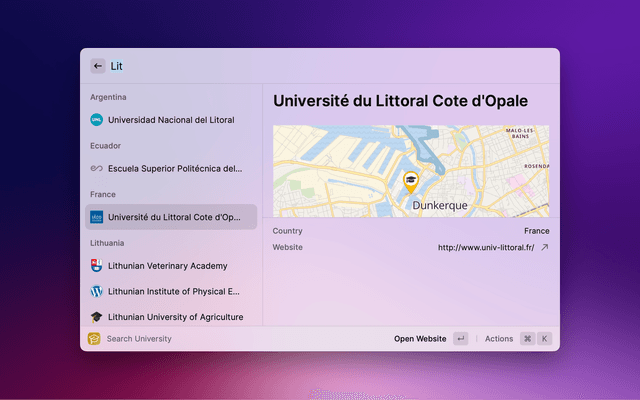Click the Universidad Nacional del Litoral logo icon
This screenshot has width=640, height=400.
[x=97, y=120]
